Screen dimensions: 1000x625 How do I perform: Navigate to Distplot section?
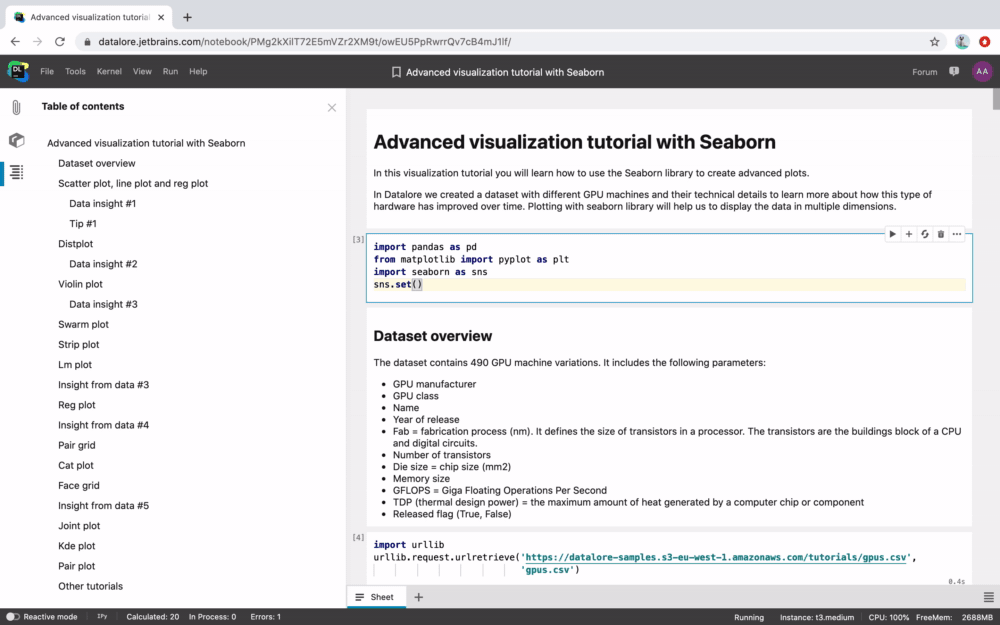pyautogui.click(x=75, y=244)
